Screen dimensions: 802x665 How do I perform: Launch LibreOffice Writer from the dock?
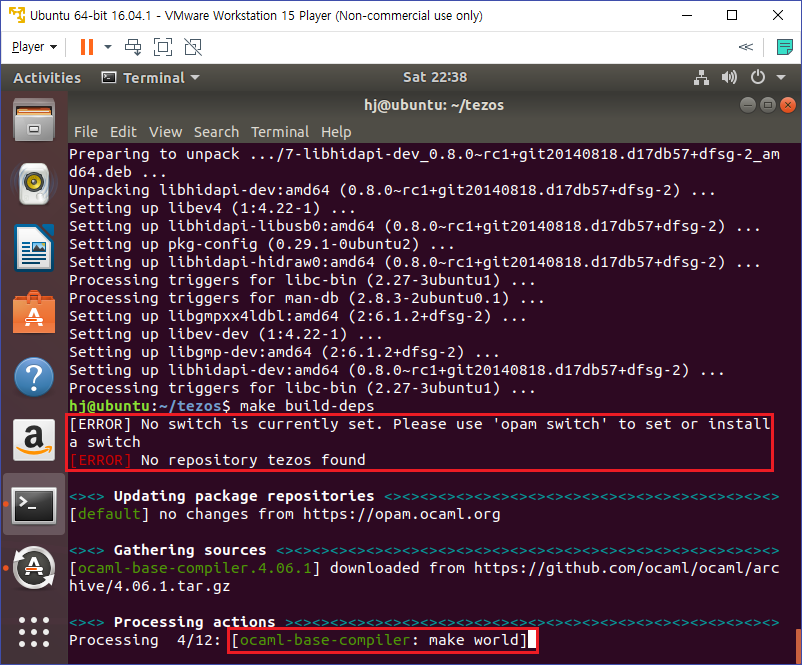tap(34, 248)
